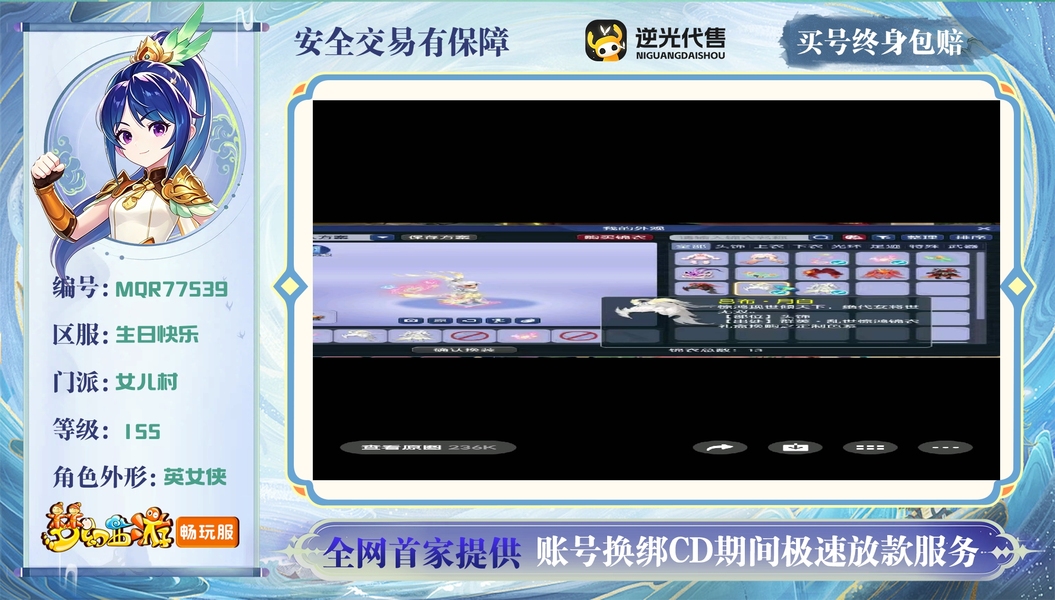
Task: Click the third small button under character preview
Action: 469,321
